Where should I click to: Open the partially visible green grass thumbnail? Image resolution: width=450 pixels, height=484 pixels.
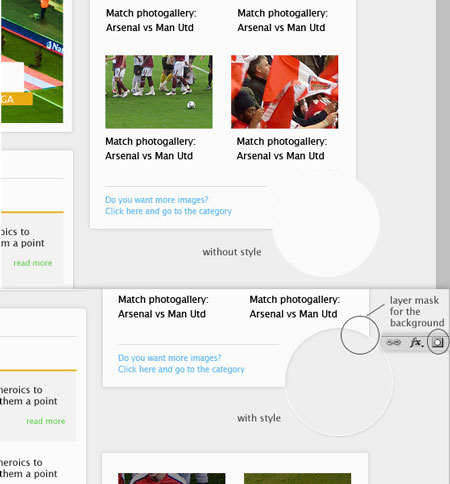pos(297,478)
